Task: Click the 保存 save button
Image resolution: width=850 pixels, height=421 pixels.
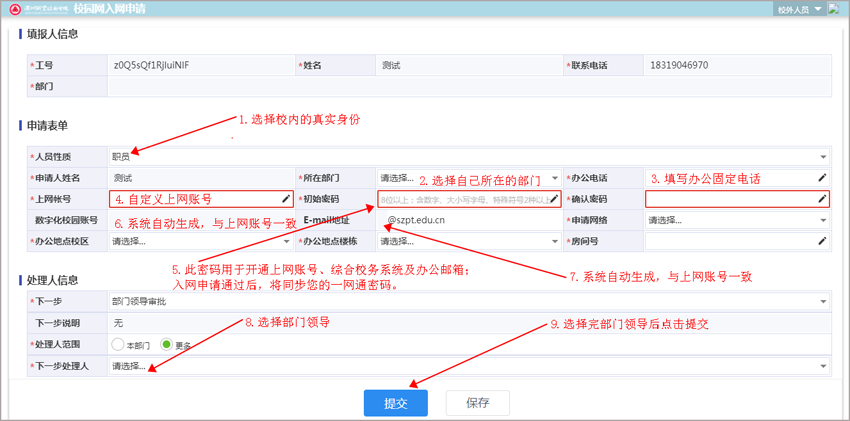Action: tap(477, 403)
